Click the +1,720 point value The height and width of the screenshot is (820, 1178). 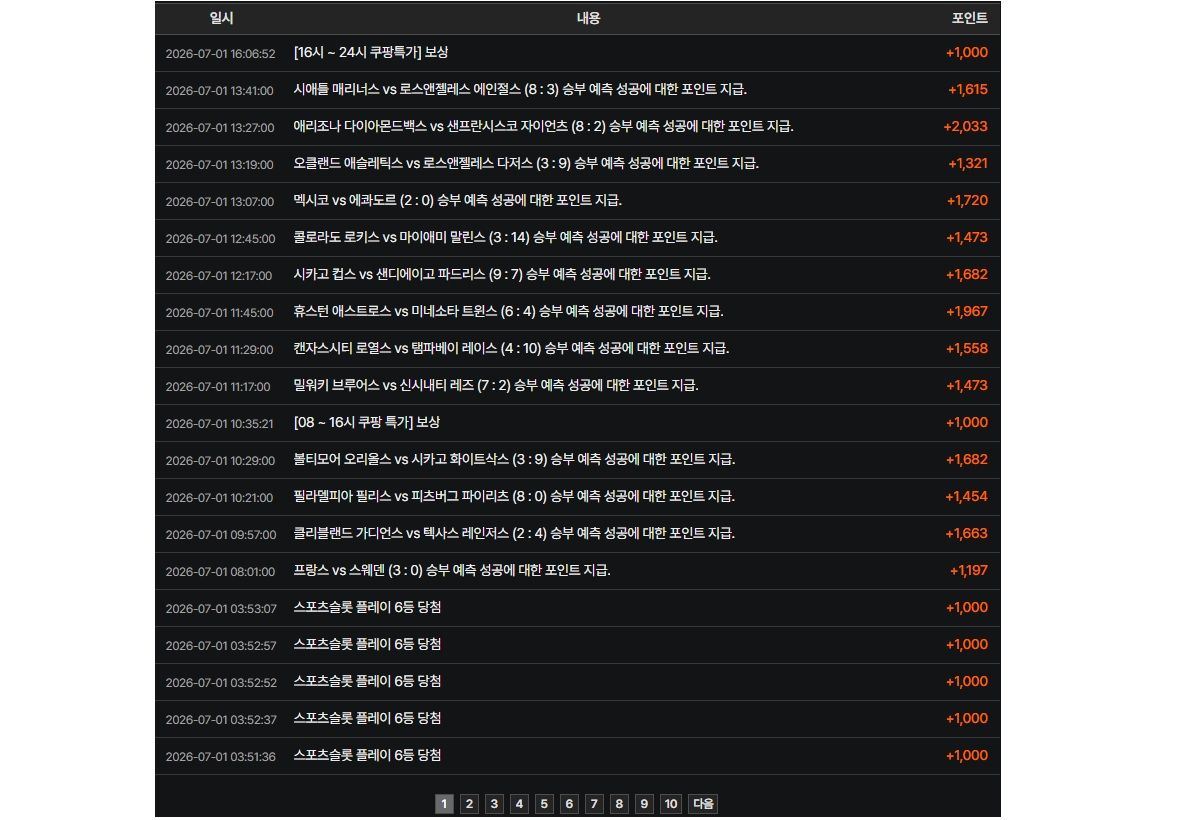coord(967,201)
